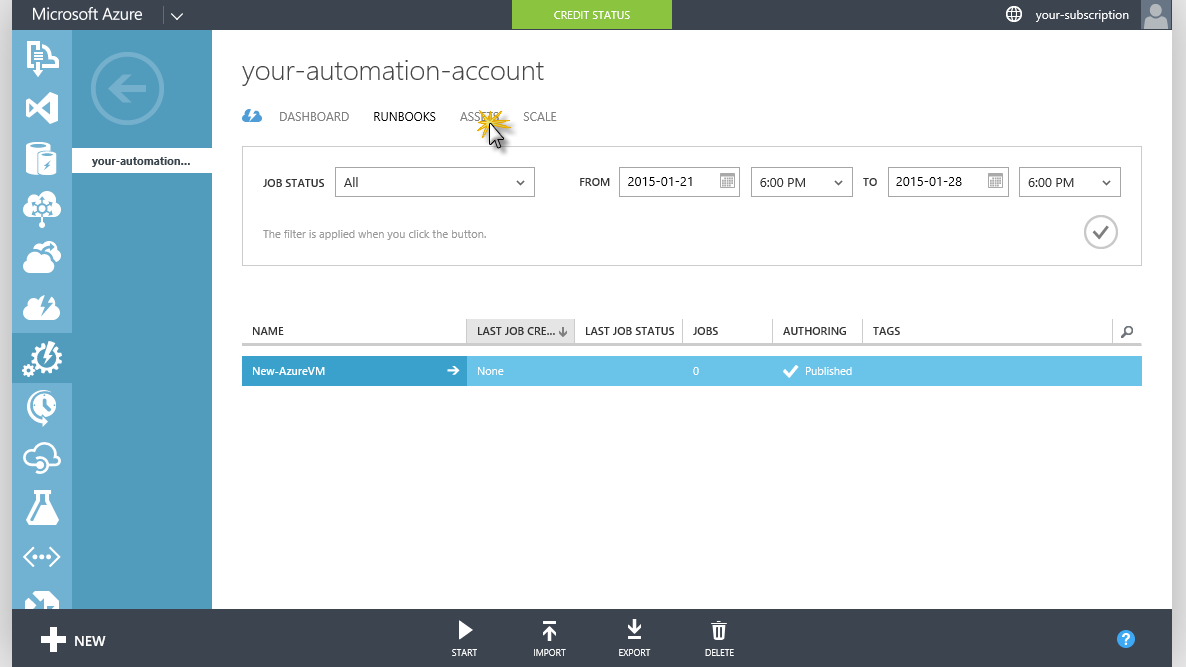
Task: Open the cloud with lightning sidebar icon
Action: click(x=42, y=308)
